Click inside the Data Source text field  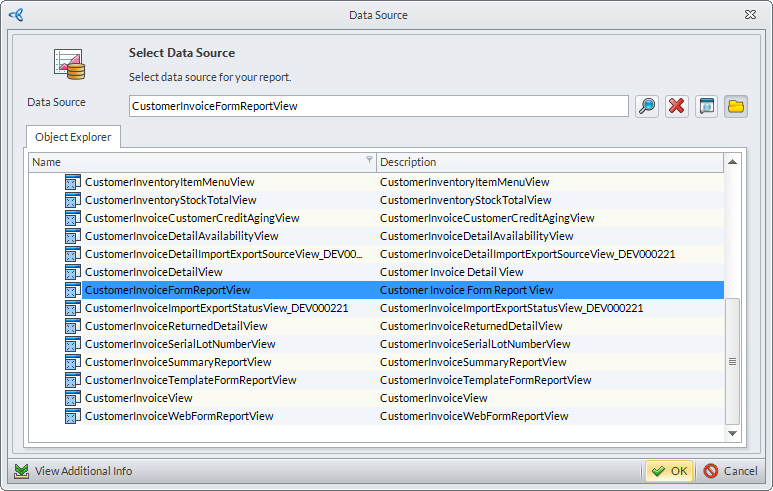(378, 106)
